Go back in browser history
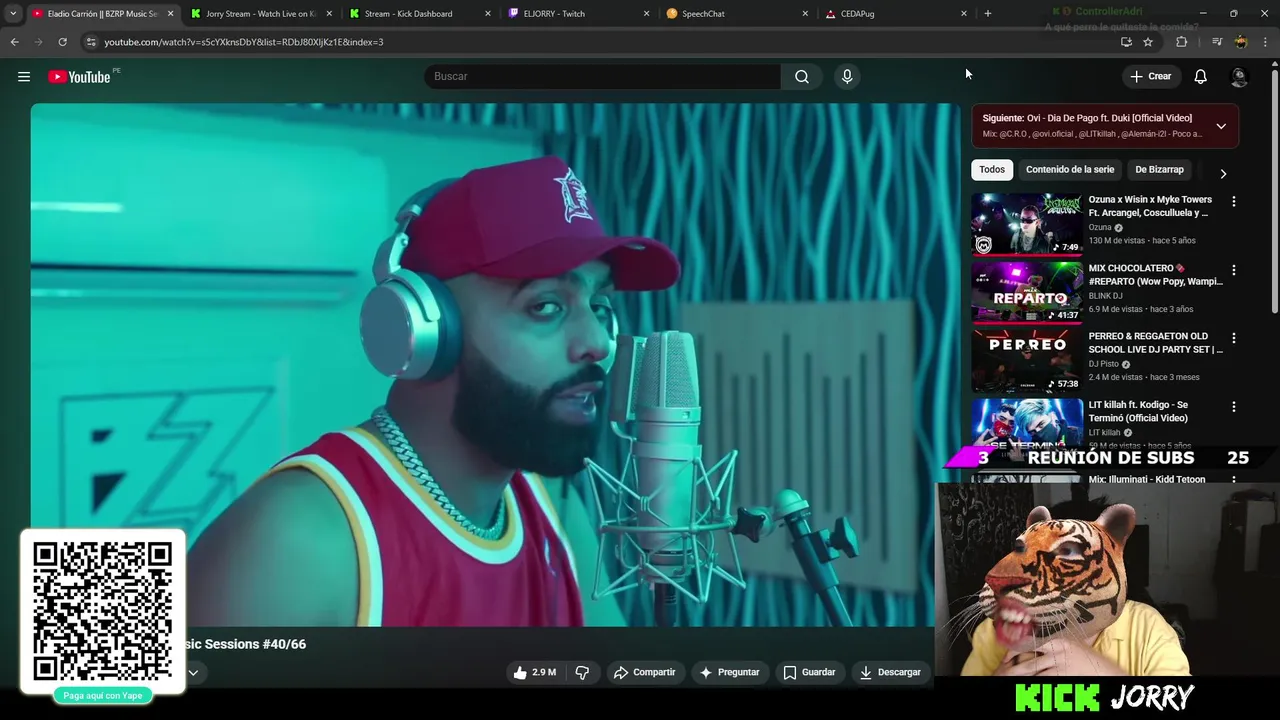 pos(14,42)
